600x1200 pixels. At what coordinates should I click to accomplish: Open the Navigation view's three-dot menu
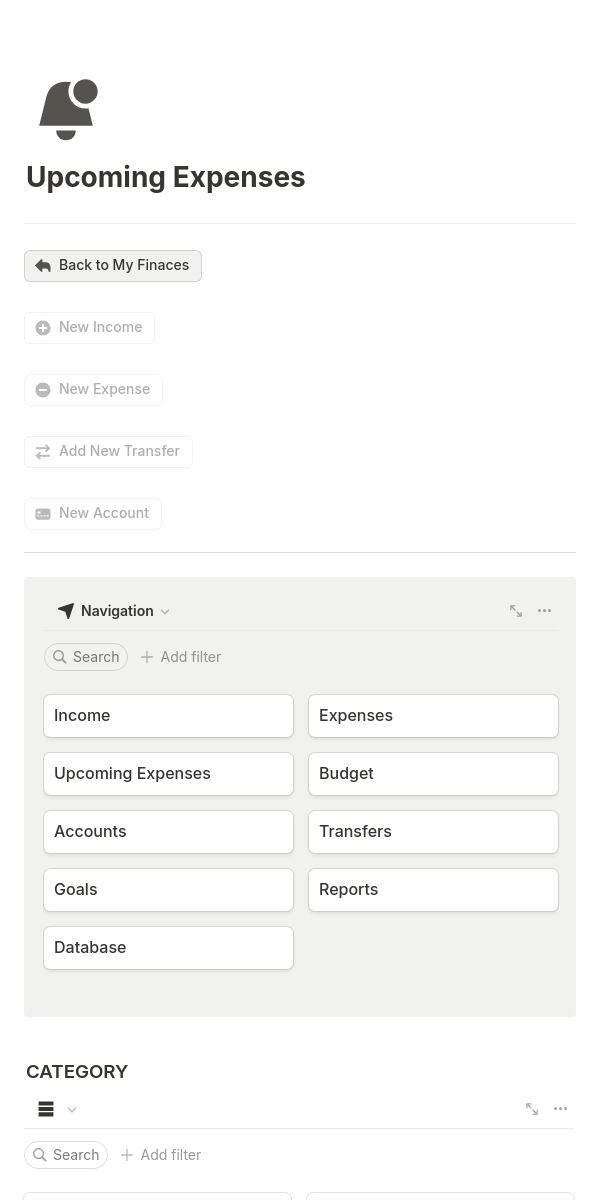(x=544, y=611)
